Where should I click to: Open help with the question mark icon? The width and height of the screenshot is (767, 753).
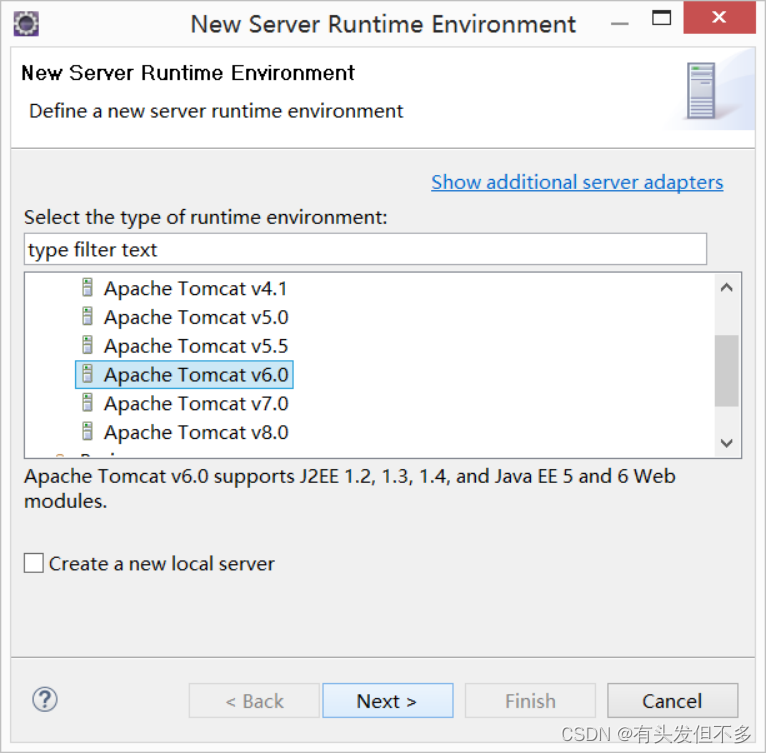(x=45, y=700)
